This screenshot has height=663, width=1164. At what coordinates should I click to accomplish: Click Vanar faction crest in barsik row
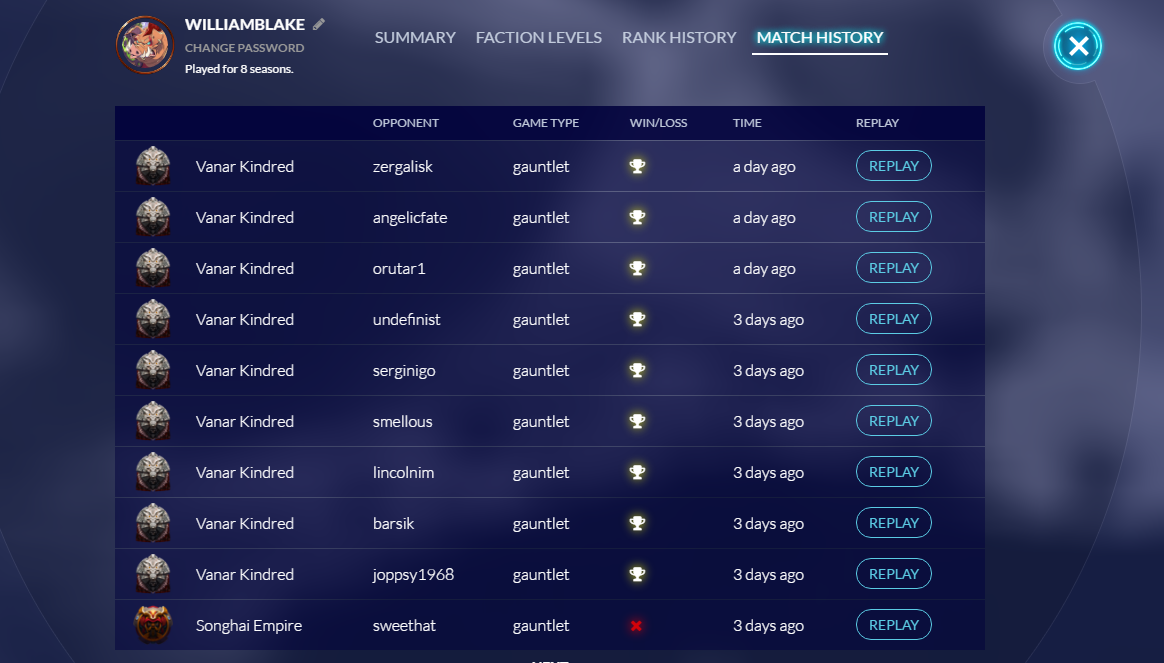[x=153, y=523]
